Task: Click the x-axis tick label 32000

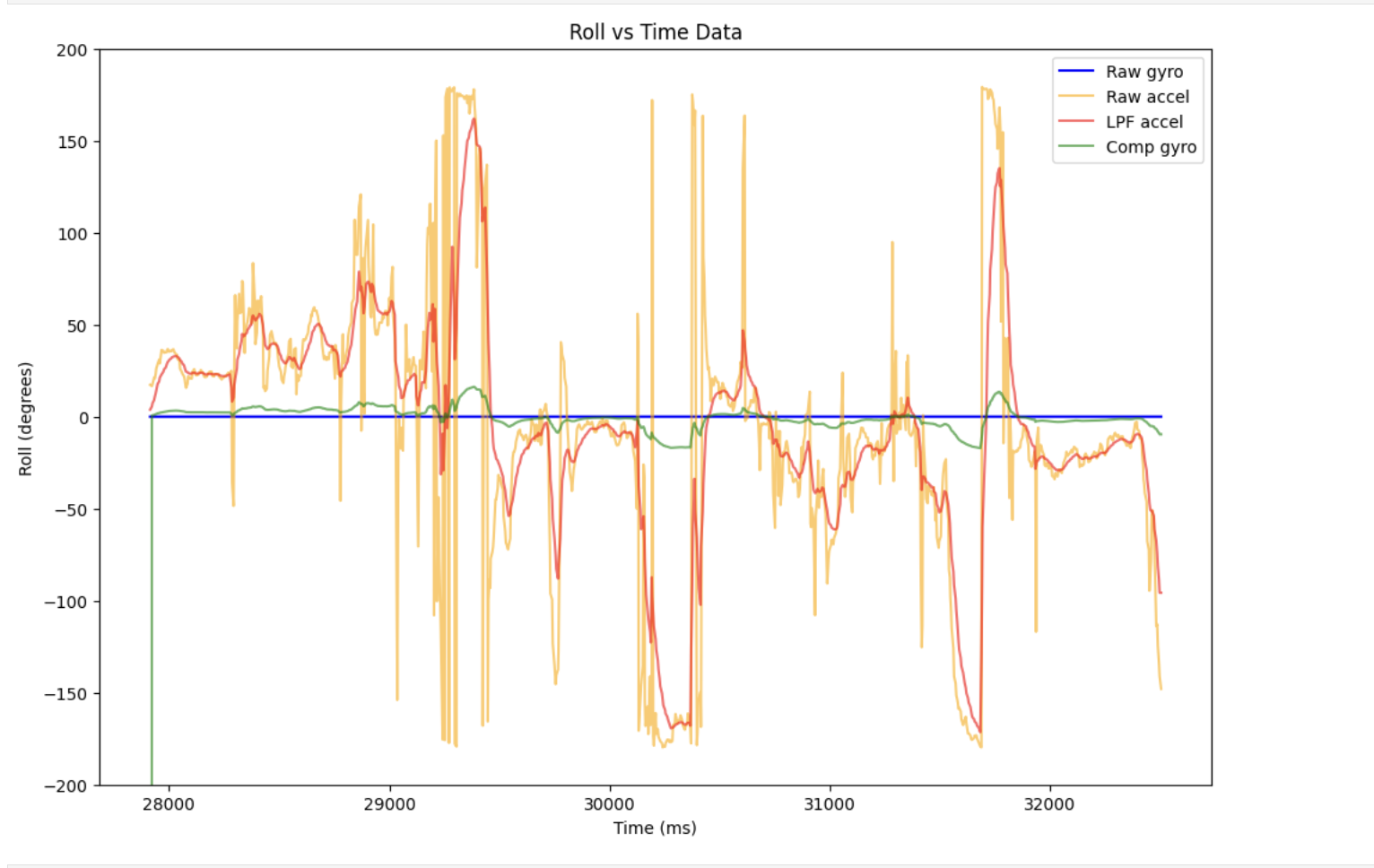Action: [1048, 804]
